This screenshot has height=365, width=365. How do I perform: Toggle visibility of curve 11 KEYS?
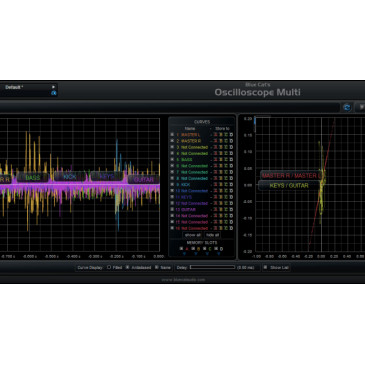(172, 197)
